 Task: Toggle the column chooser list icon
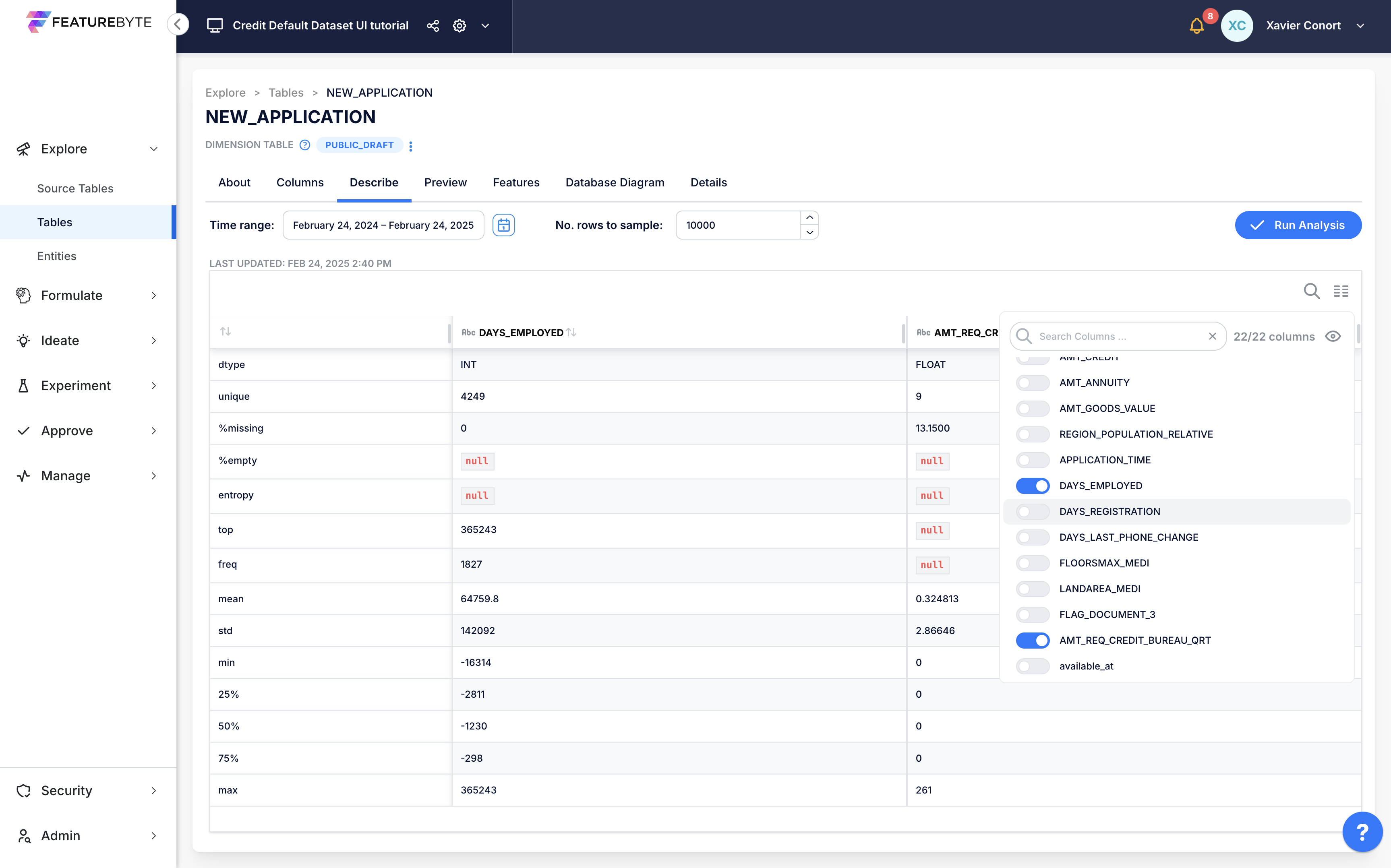tap(1341, 291)
